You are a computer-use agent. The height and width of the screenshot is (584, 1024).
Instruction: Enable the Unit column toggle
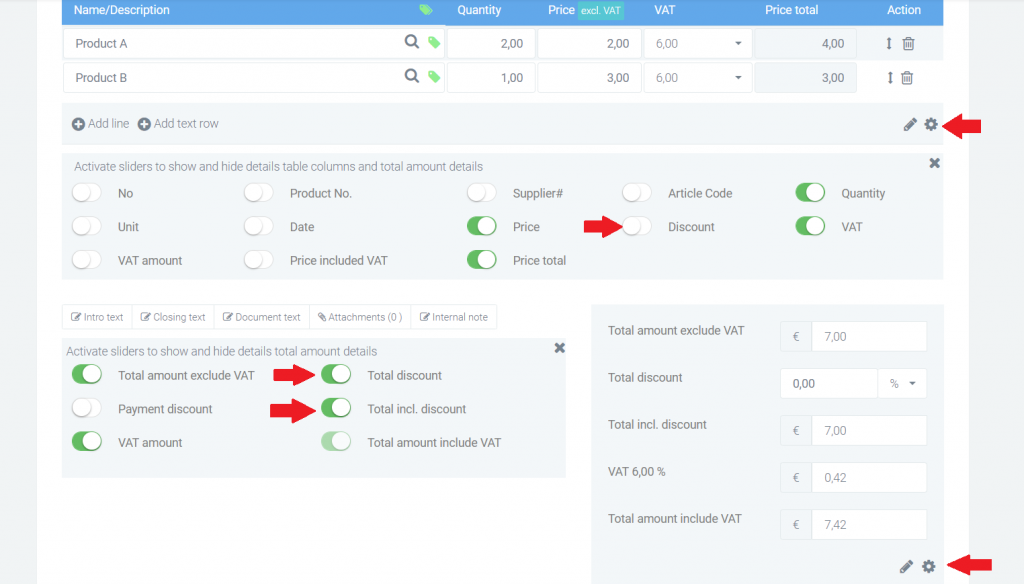click(86, 226)
